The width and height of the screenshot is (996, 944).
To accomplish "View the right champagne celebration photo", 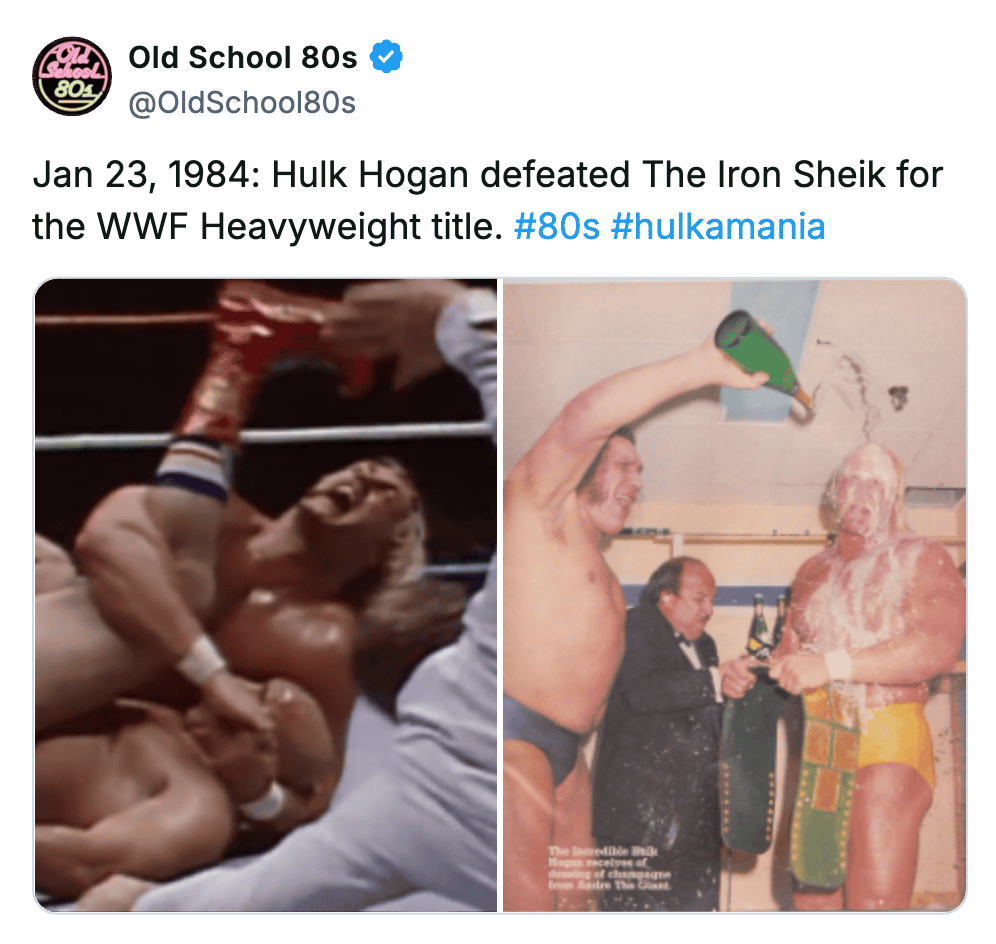I will [x=735, y=595].
